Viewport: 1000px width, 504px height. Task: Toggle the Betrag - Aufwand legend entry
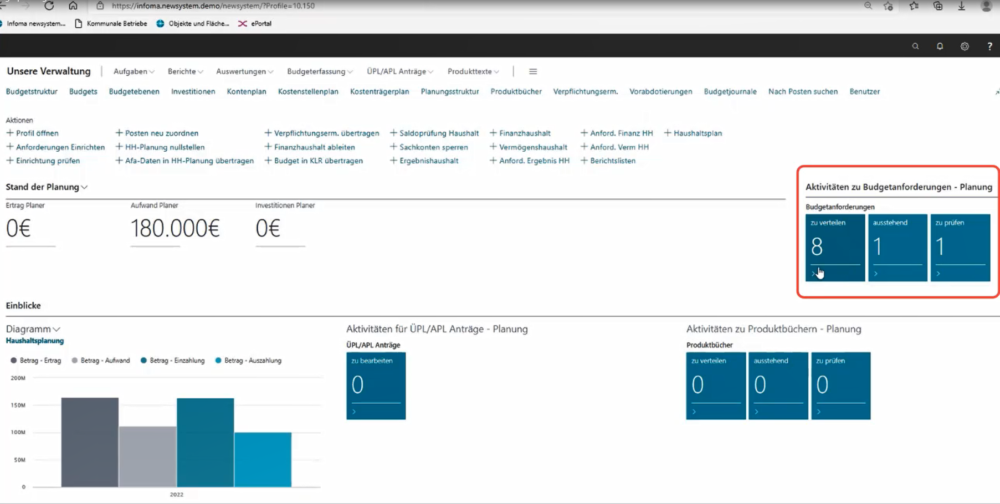pyautogui.click(x=102, y=359)
